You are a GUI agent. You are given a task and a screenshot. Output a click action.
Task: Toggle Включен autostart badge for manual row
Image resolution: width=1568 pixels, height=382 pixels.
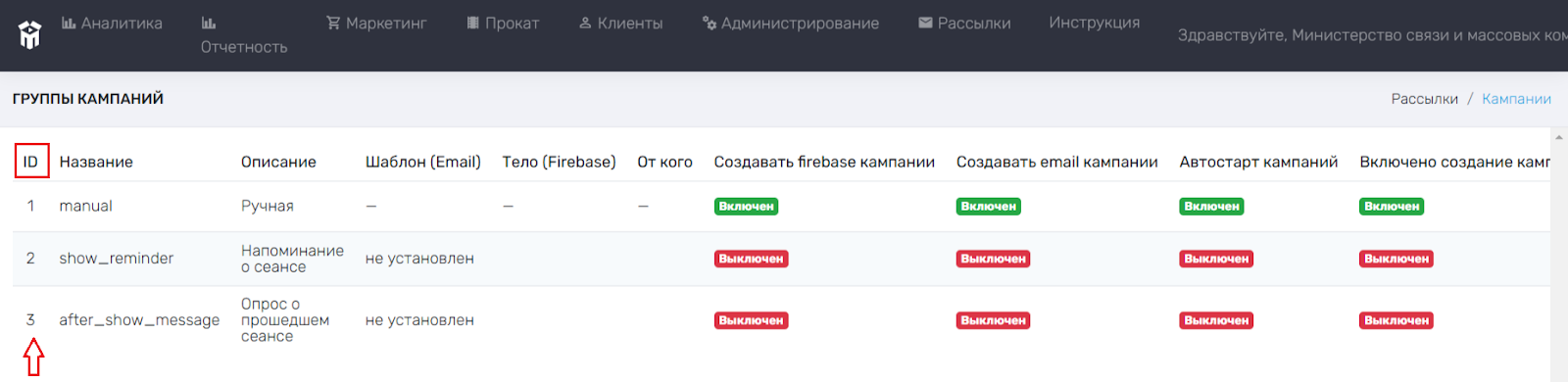point(1211,207)
